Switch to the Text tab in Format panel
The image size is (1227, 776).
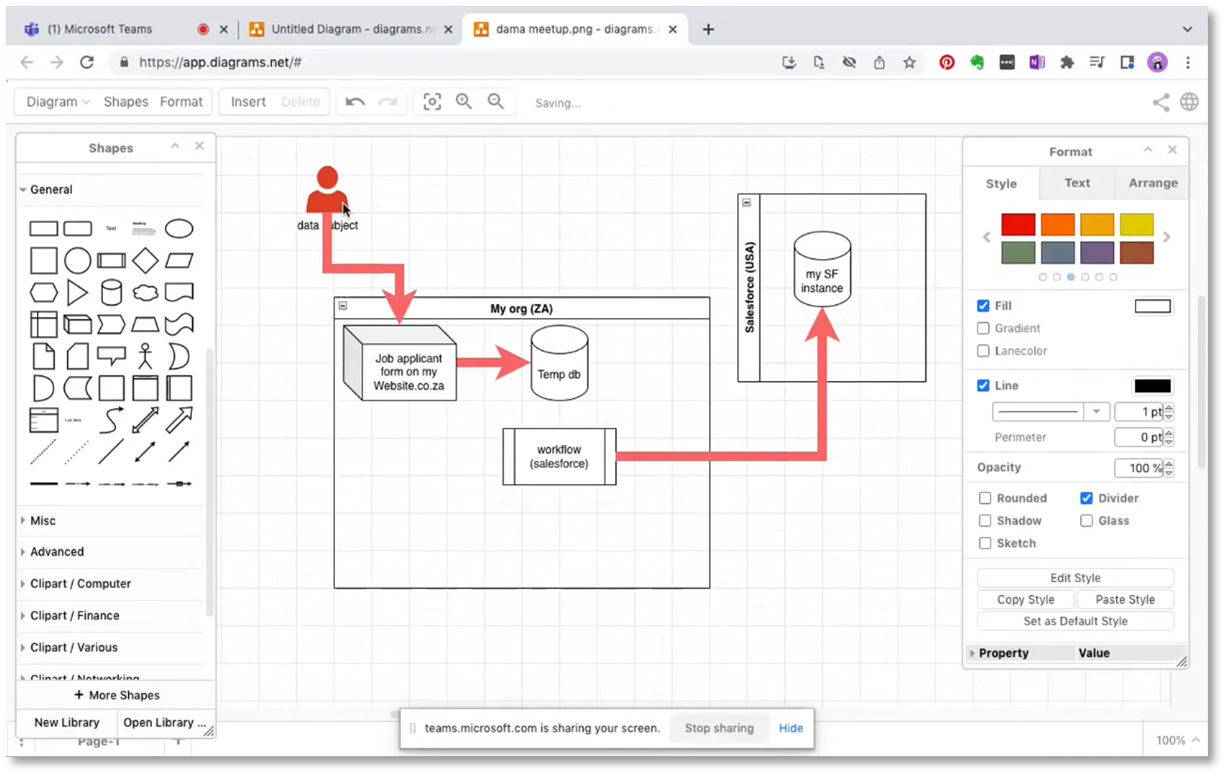1077,183
